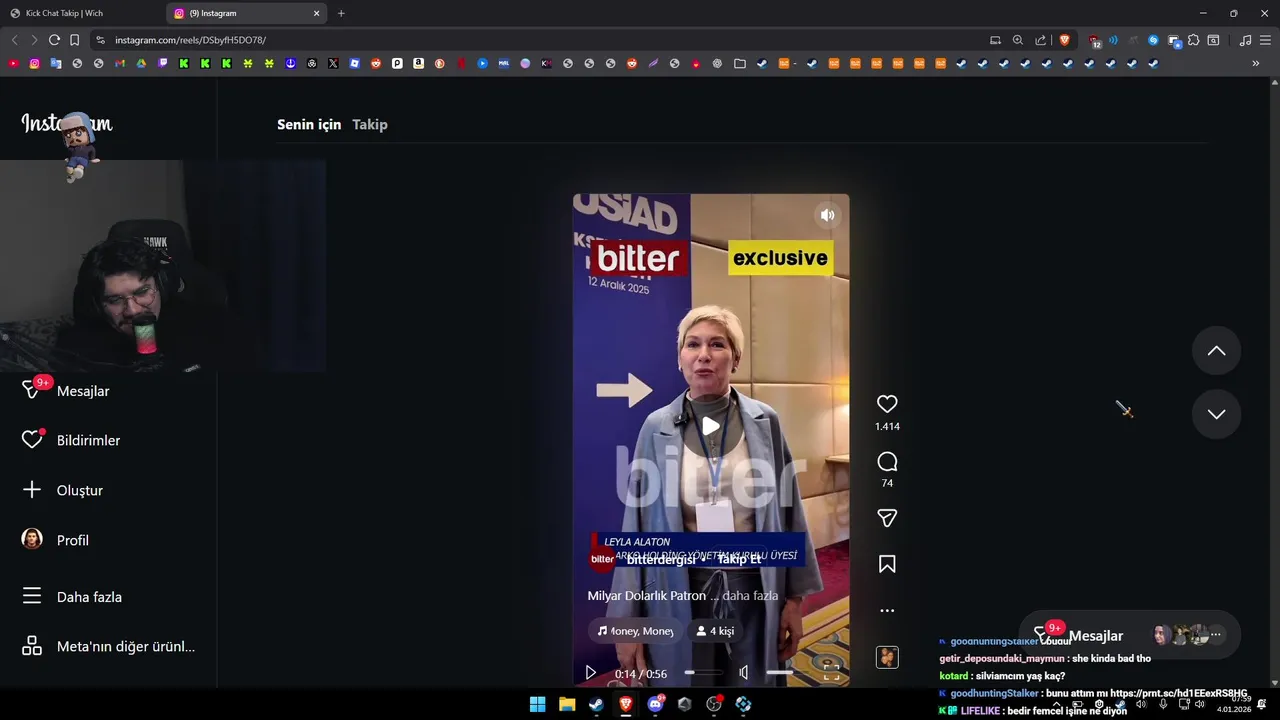Click the share icon in the address bar
1280x720 pixels.
[1041, 40]
